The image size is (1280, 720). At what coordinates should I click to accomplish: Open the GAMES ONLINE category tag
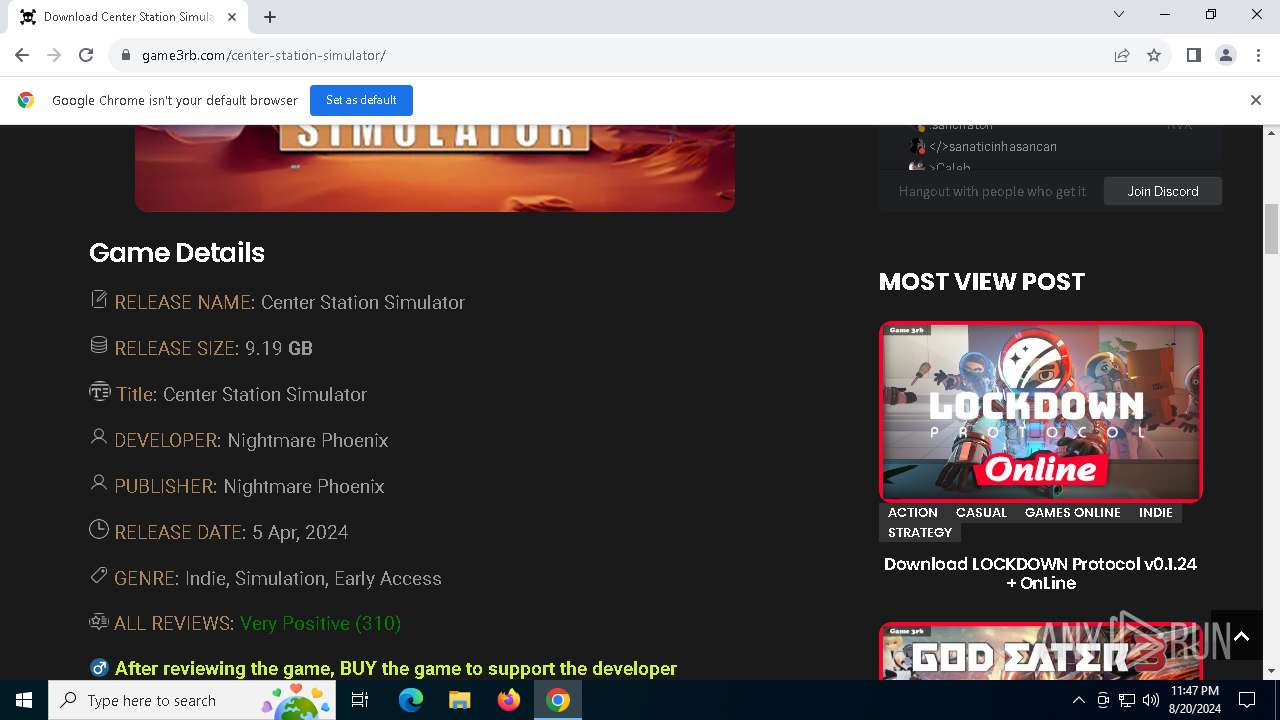(x=1072, y=512)
